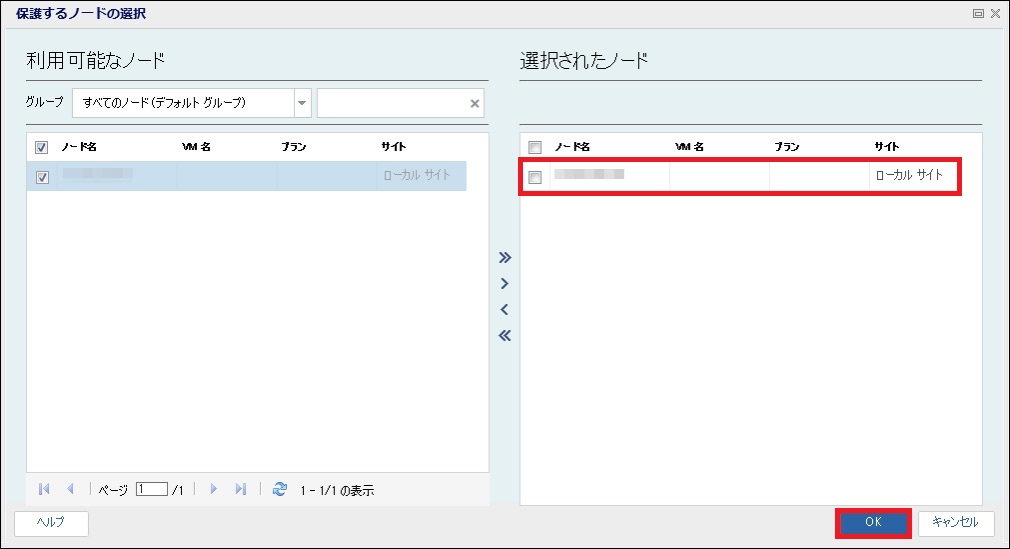Screen dimensions: 1010x549
Task: Toggle select-all checkbox in selected nodes header
Action: pyautogui.click(x=535, y=148)
